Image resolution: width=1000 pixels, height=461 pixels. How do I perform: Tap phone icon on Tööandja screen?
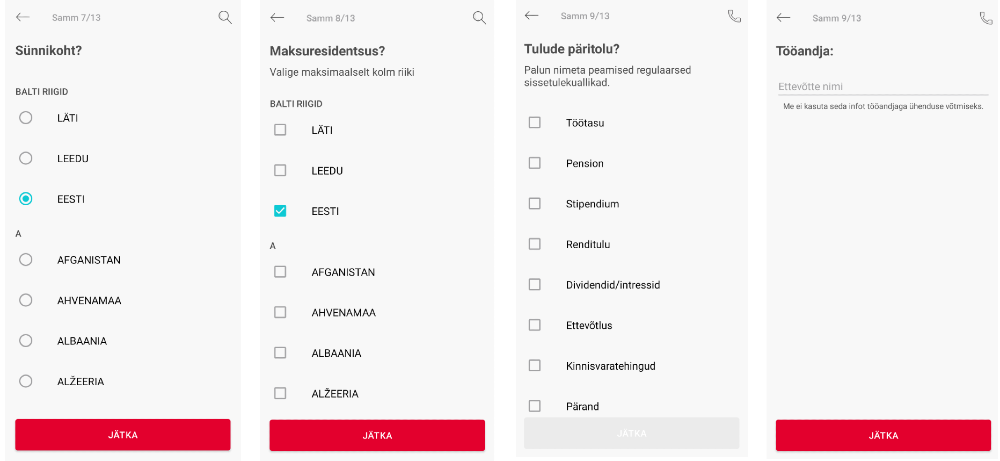pyautogui.click(x=986, y=18)
